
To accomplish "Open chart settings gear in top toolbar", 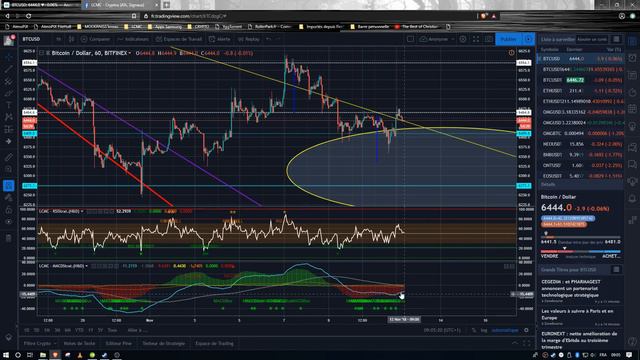I will click(x=463, y=39).
